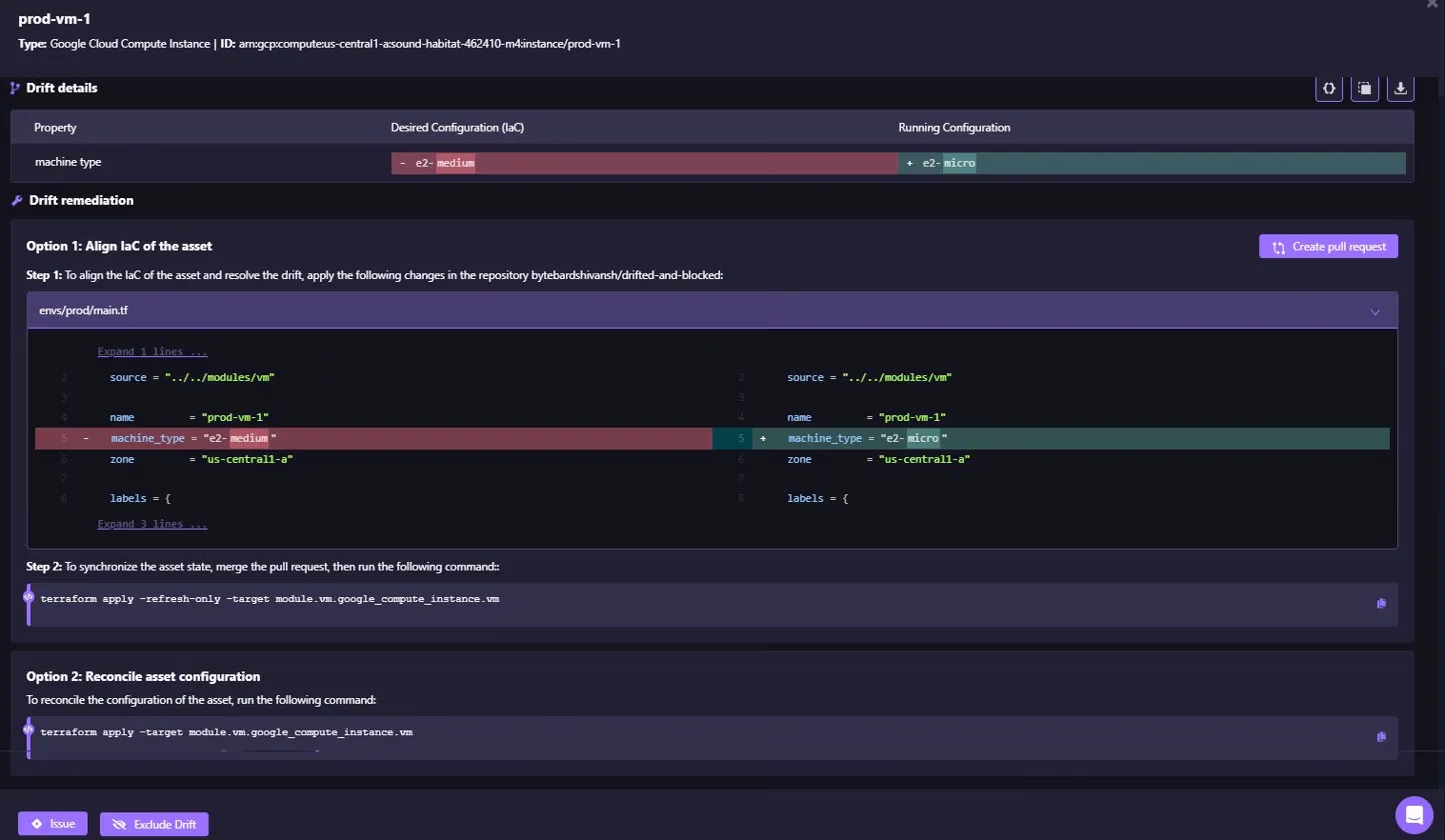Screen dimensions: 1445x840
Task: Create a pull request for the IaC fix
Action: [1328, 247]
